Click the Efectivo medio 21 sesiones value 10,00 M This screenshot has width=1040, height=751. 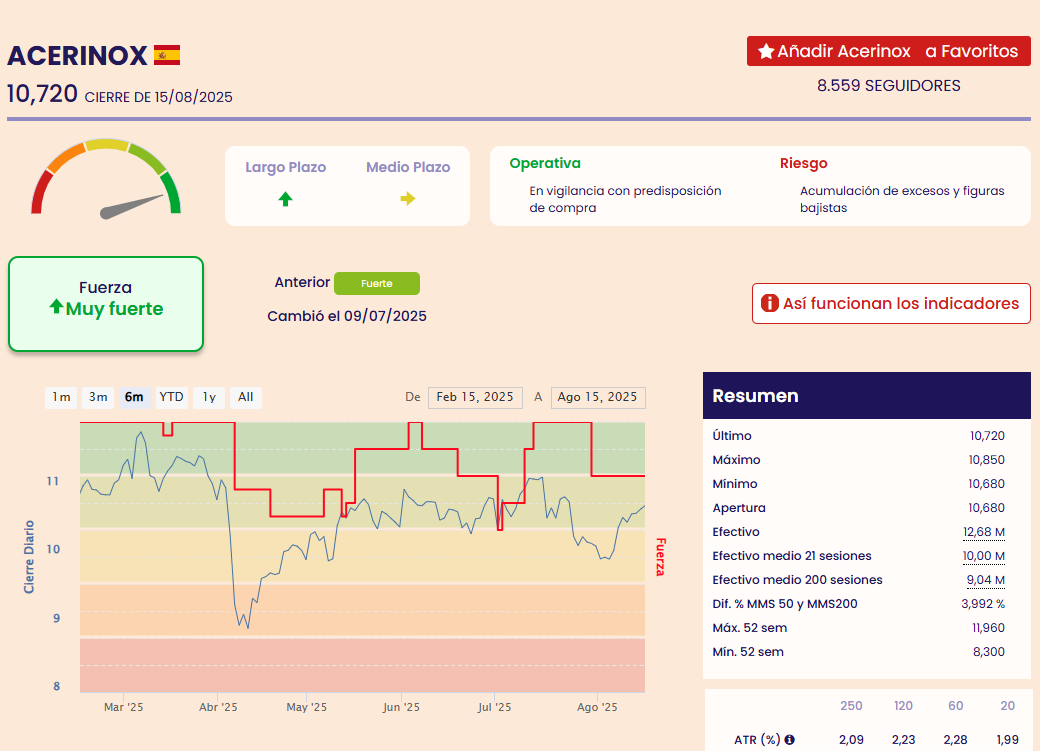click(x=984, y=556)
